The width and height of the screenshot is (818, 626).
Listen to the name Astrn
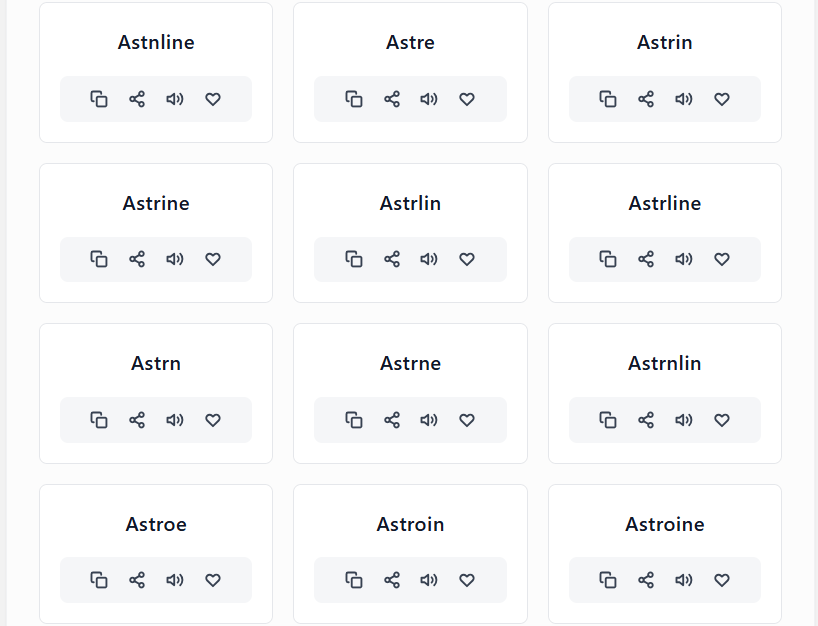pos(175,420)
